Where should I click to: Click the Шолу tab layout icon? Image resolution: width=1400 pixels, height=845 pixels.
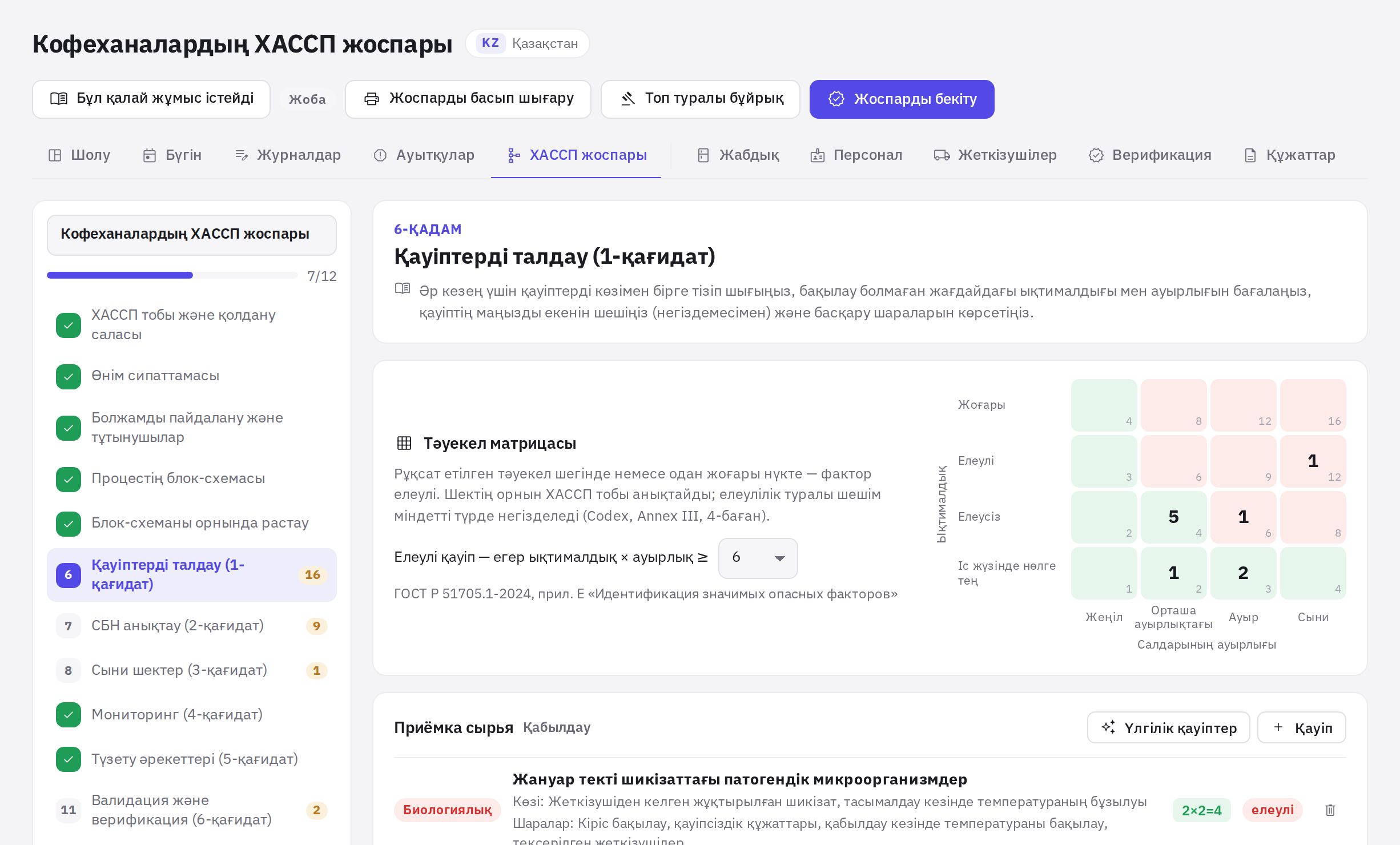(x=55, y=155)
